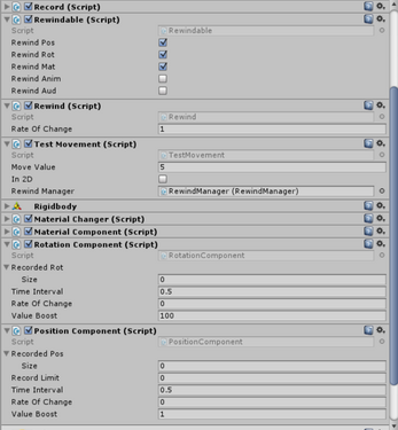Open gear menu for Material Component script
Image resolution: width=398 pixels, height=430 pixels.
[x=381, y=231]
